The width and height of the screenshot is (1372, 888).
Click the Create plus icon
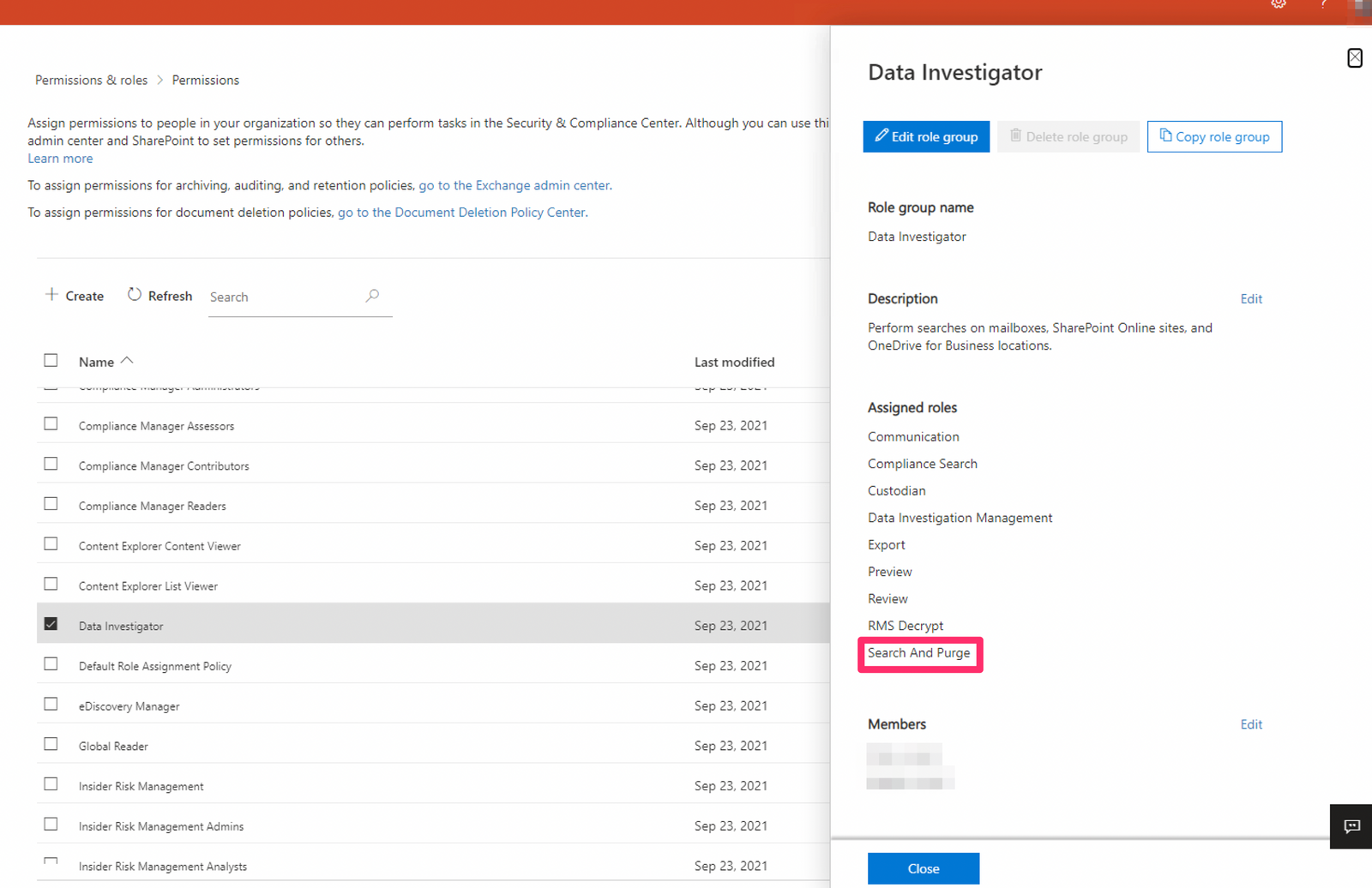[51, 295]
